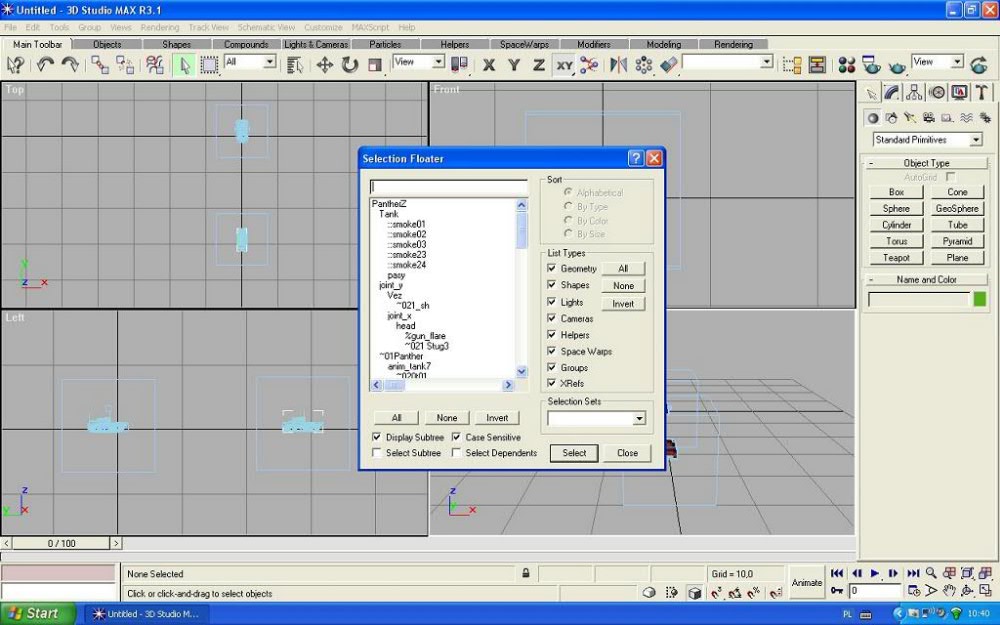Jump to the start frame
Viewport: 1000px width, 625px height.
[837, 573]
